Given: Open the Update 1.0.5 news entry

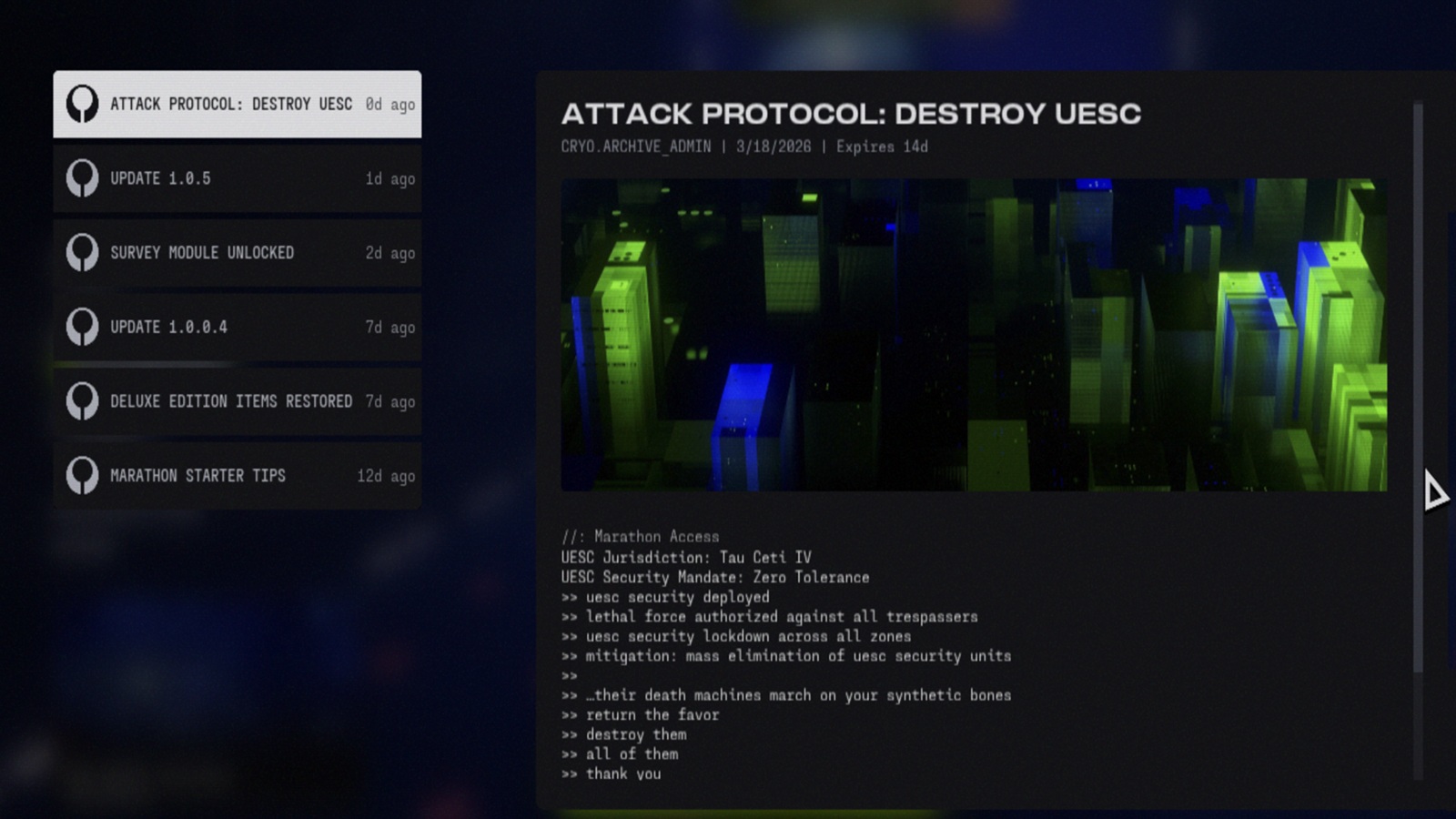Looking at the screenshot, I should (160, 179).
